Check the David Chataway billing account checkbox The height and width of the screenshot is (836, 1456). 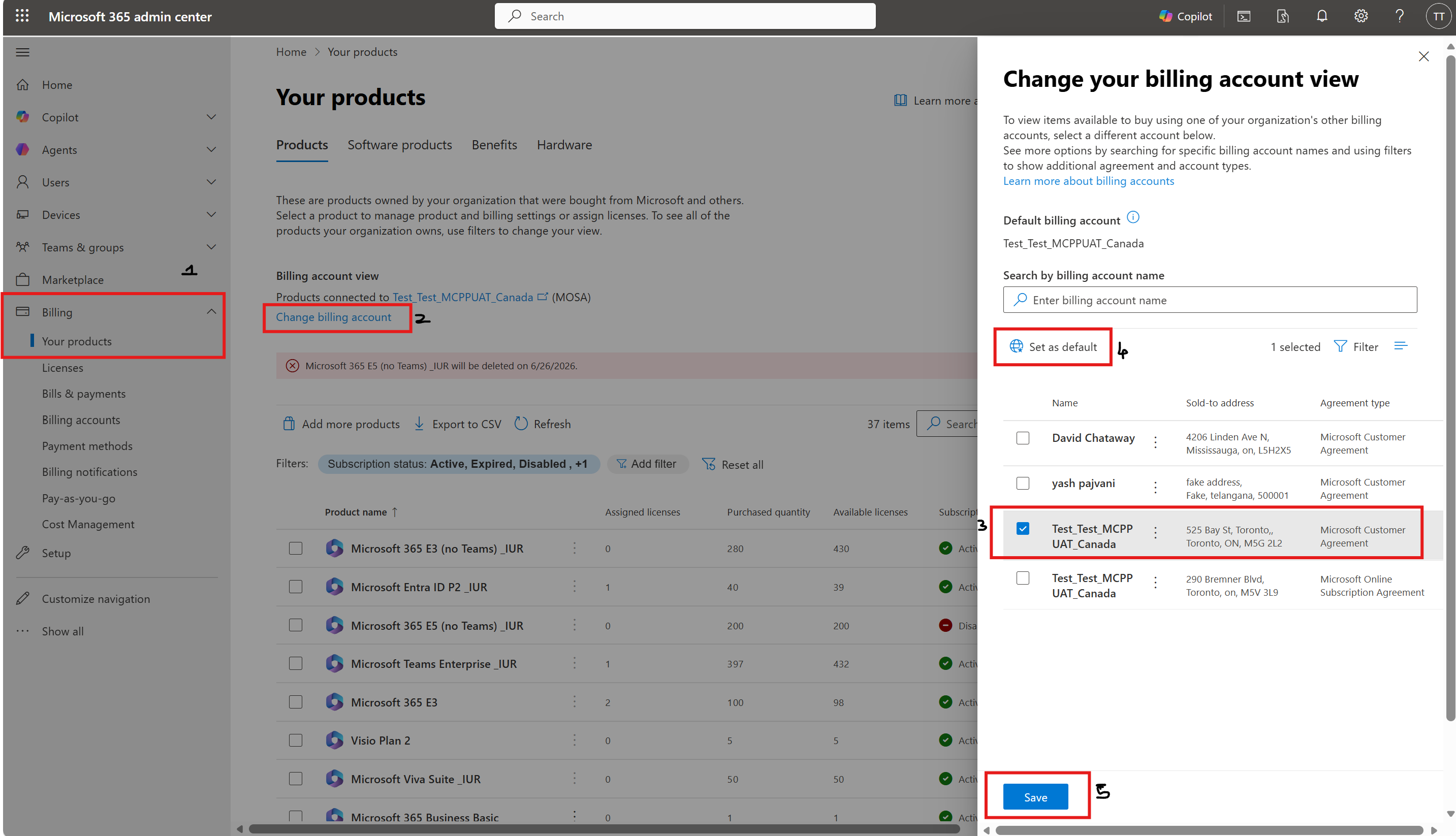click(1023, 438)
